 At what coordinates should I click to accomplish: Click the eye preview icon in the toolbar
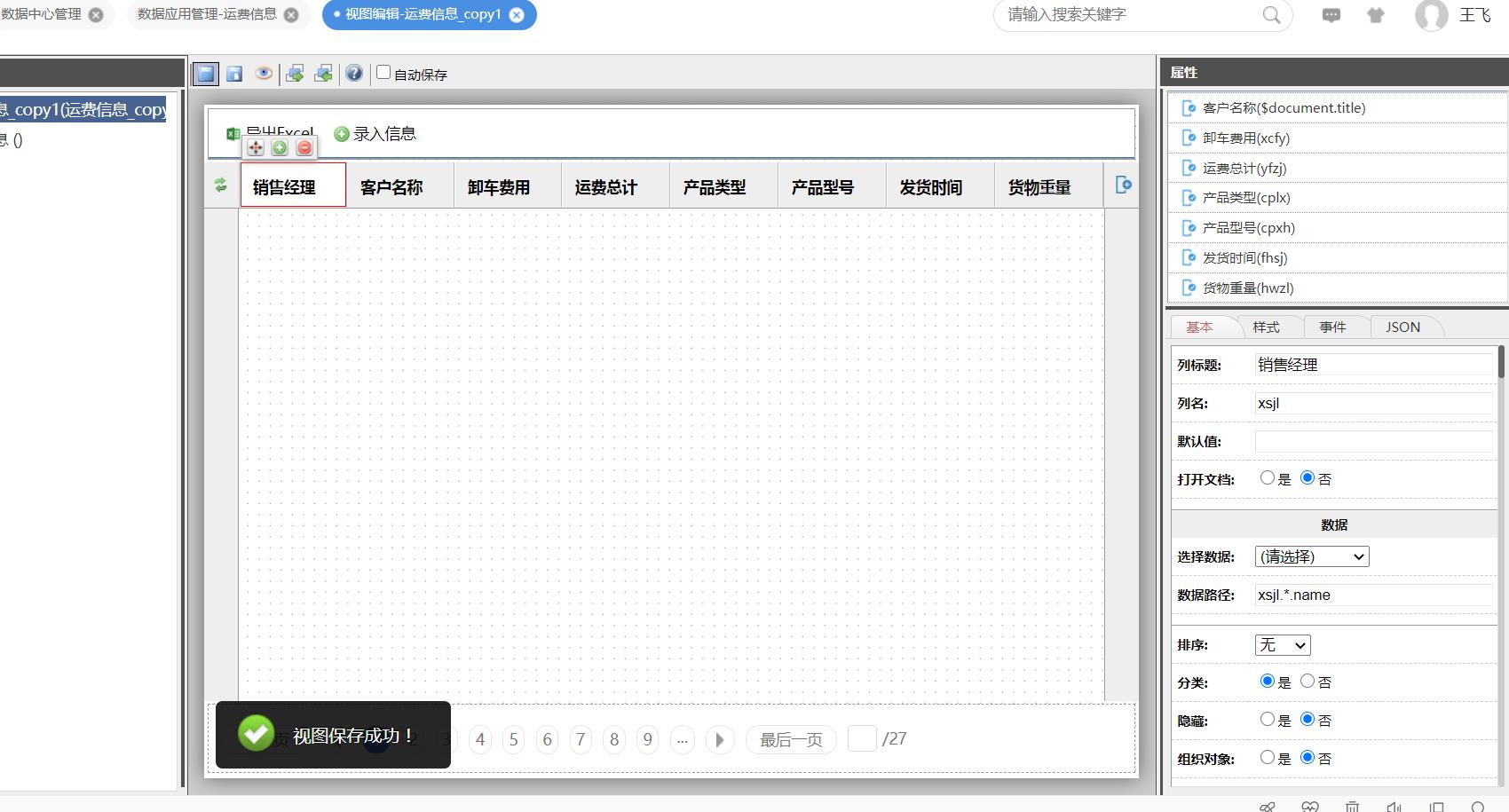point(264,74)
